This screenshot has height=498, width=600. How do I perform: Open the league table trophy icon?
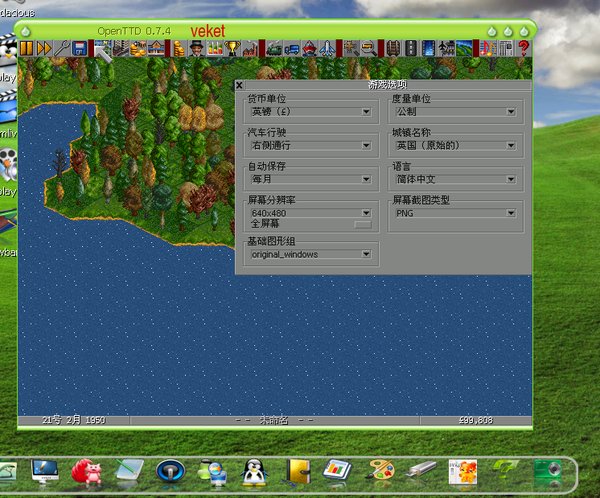click(x=232, y=49)
